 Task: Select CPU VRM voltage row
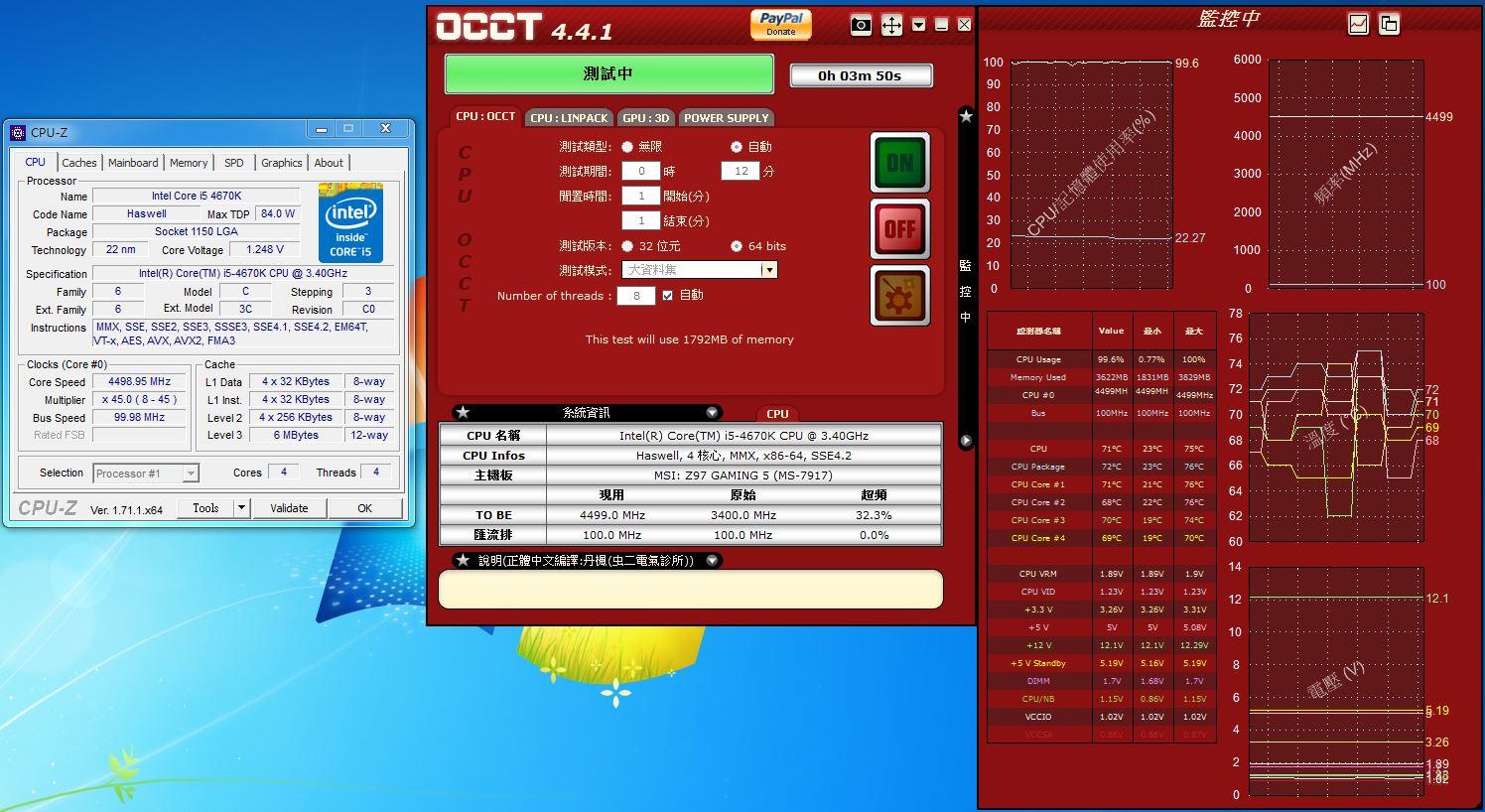[1102, 574]
